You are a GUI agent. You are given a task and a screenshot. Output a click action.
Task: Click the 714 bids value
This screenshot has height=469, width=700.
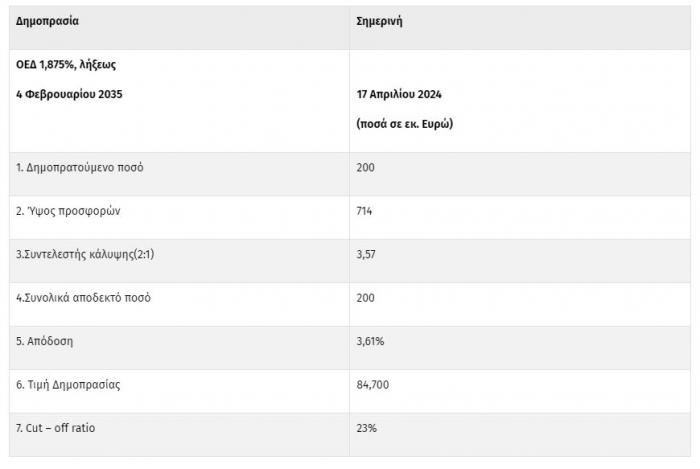click(x=364, y=211)
